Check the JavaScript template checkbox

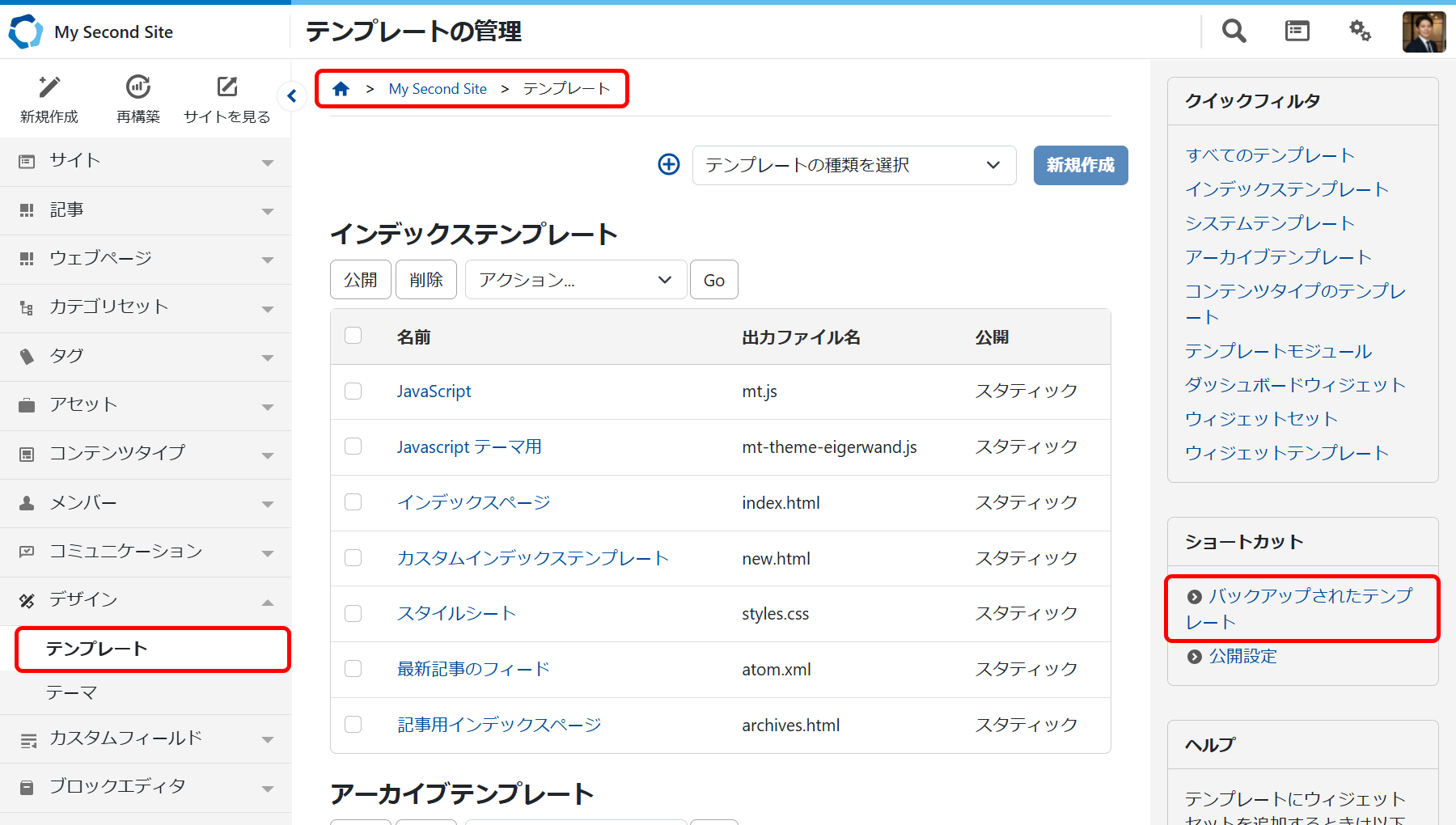click(353, 391)
